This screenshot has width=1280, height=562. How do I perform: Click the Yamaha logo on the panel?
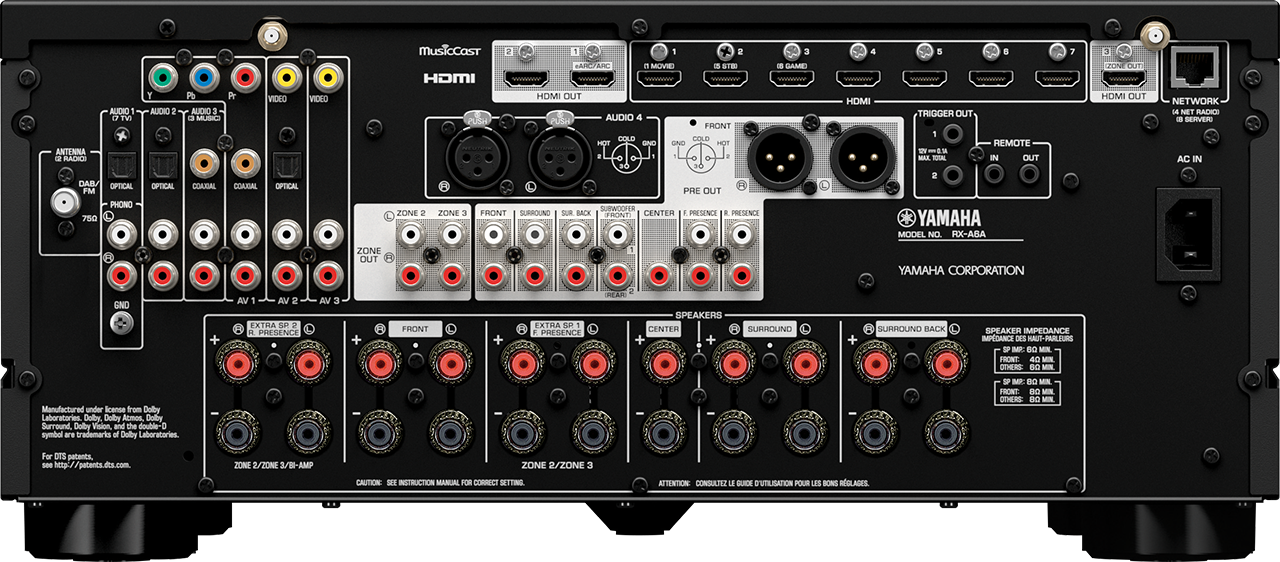941,220
